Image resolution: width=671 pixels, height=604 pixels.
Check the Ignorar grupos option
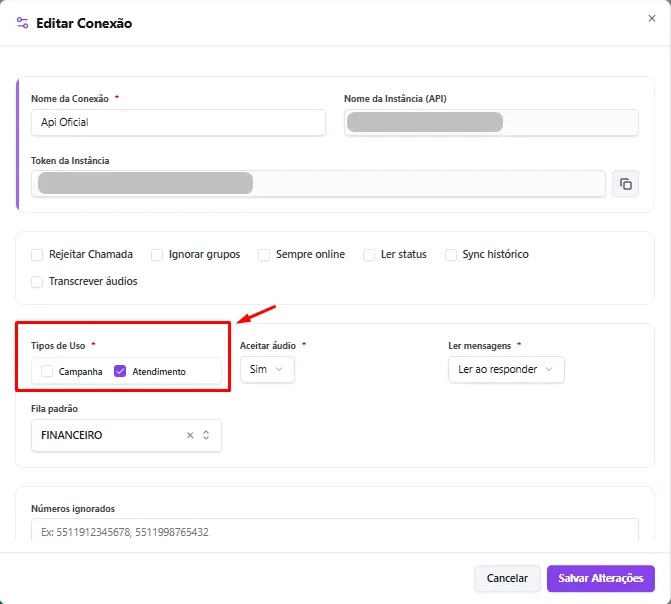pyautogui.click(x=157, y=255)
